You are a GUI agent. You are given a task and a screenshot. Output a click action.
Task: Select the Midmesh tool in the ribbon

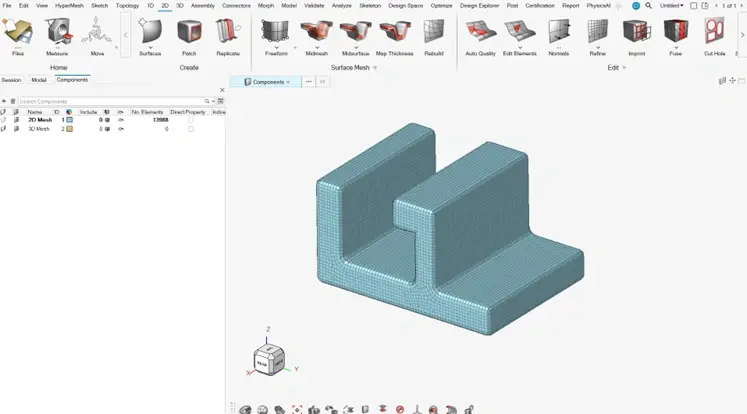(315, 35)
